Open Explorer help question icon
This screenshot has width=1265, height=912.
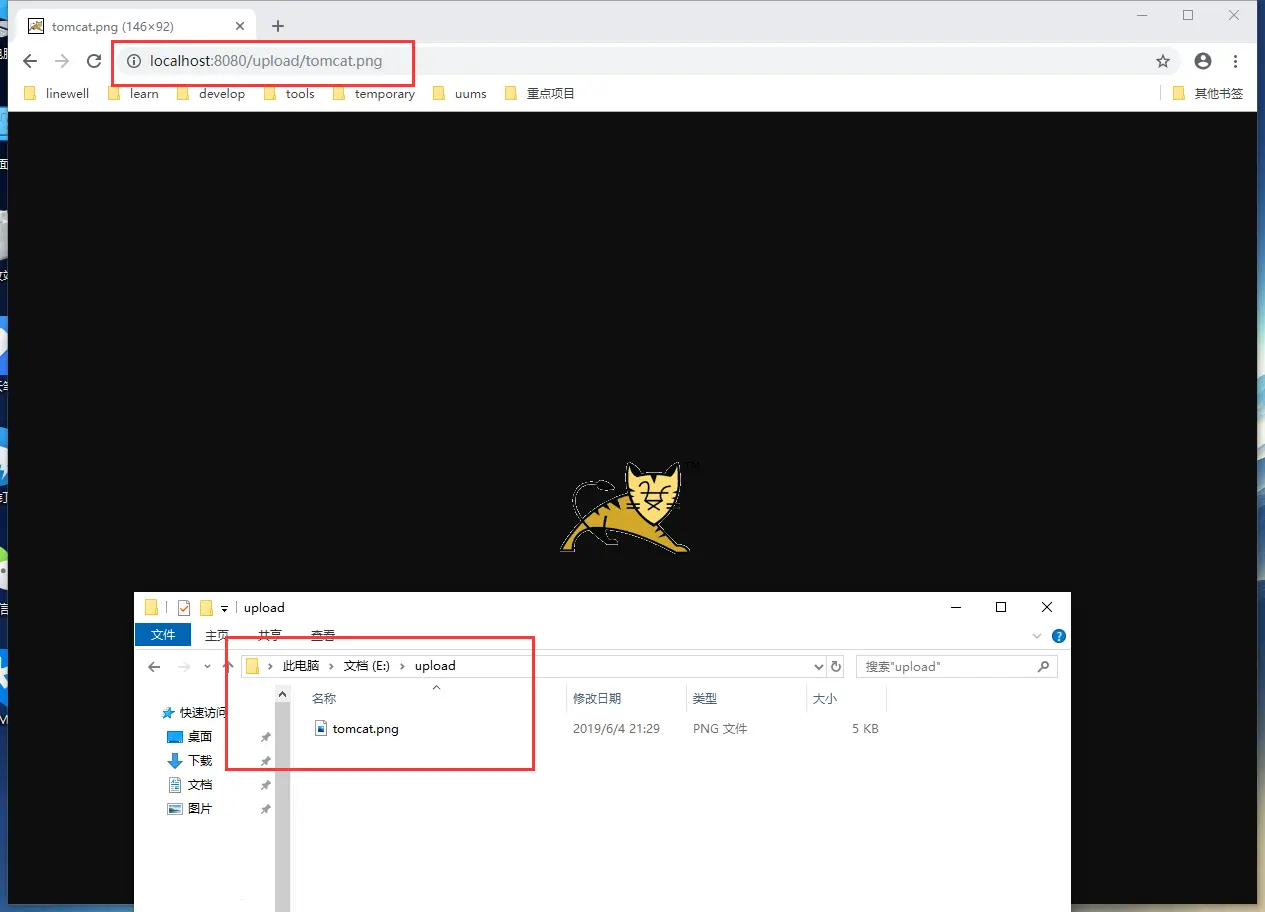pos(1059,636)
